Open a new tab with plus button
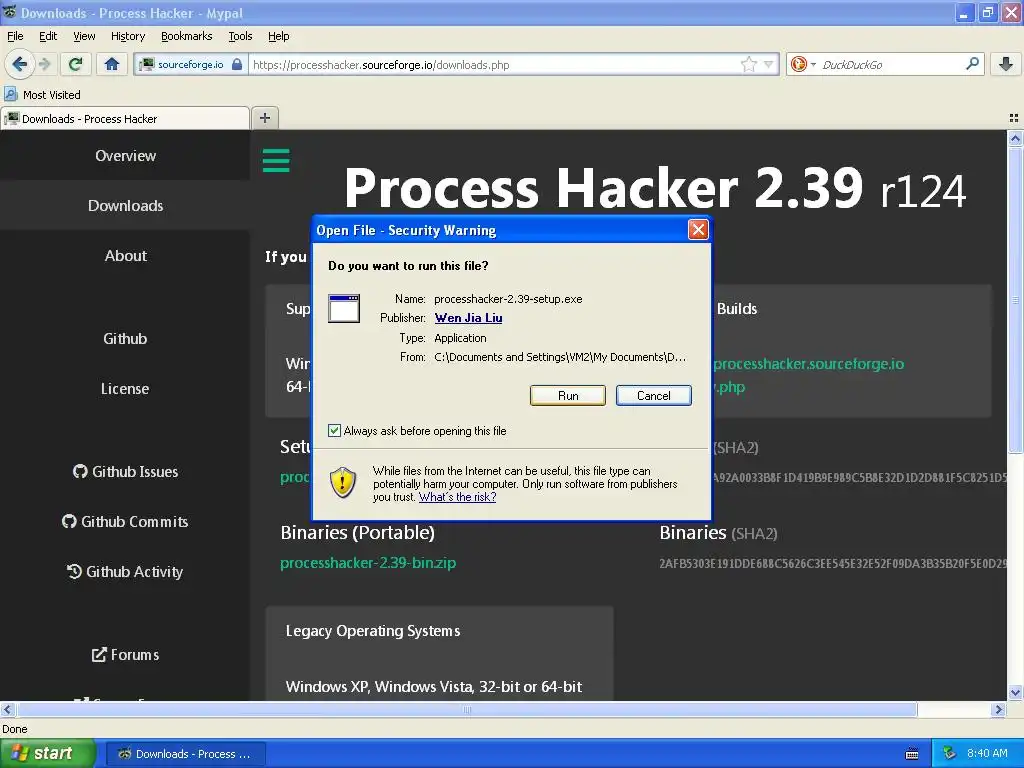1024x768 pixels. pos(264,118)
